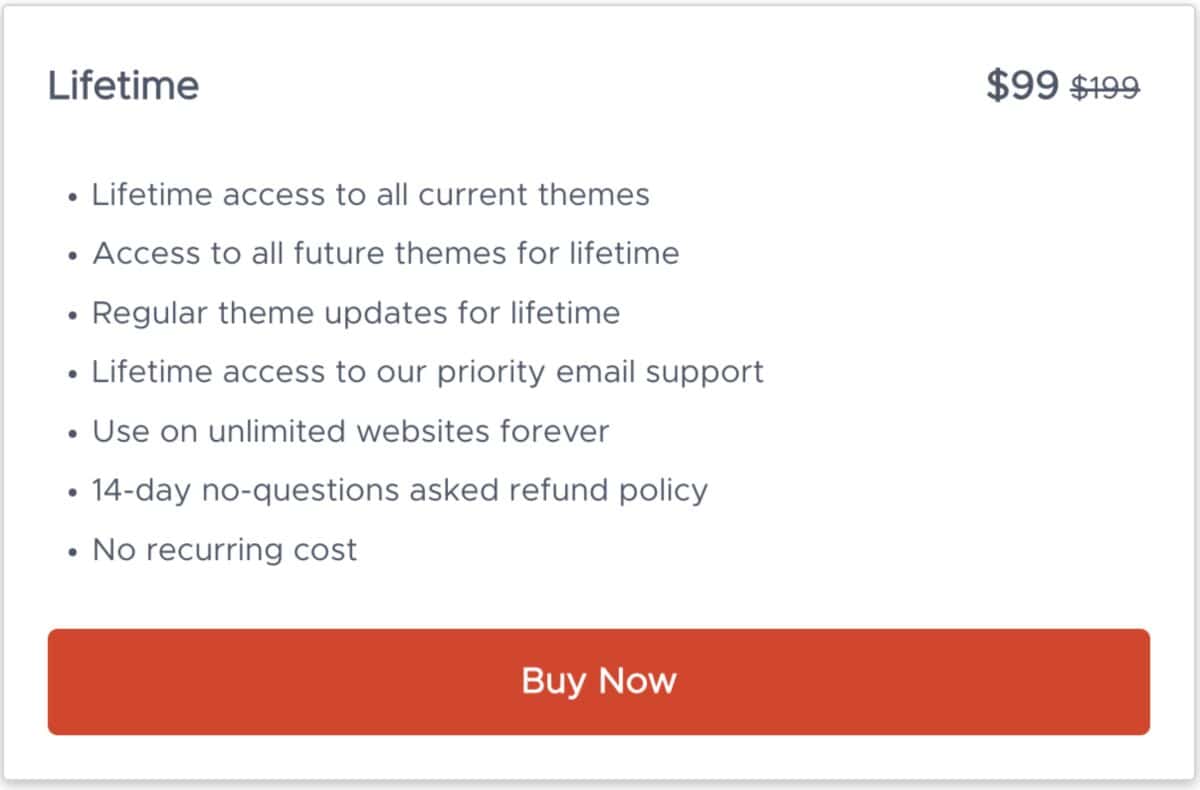
Task: Click bullet dot before 'Use on unlimited websites'
Action: pos(73,434)
